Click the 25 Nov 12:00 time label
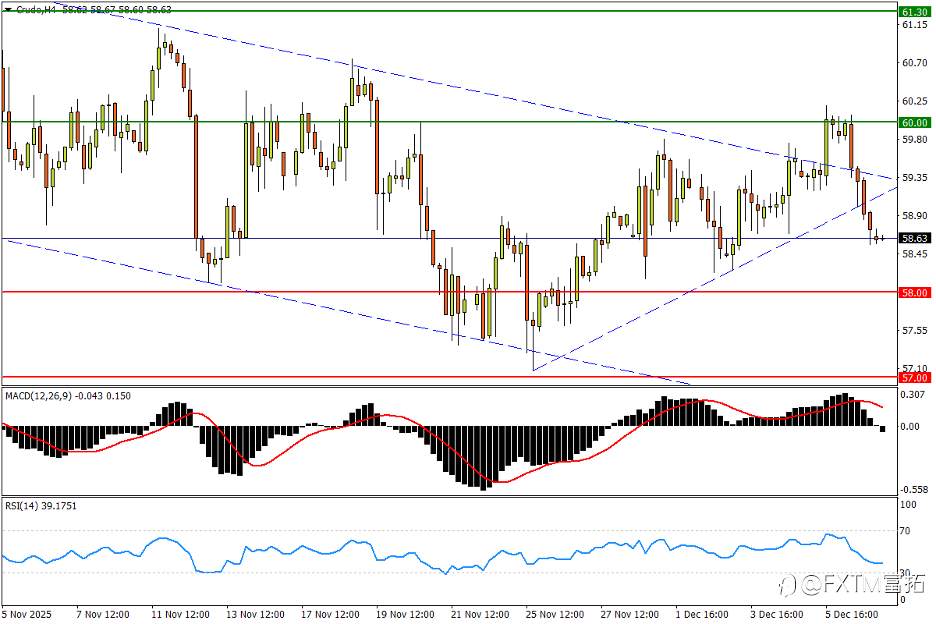Image resolution: width=936 pixels, height=624 pixels. coord(555,614)
